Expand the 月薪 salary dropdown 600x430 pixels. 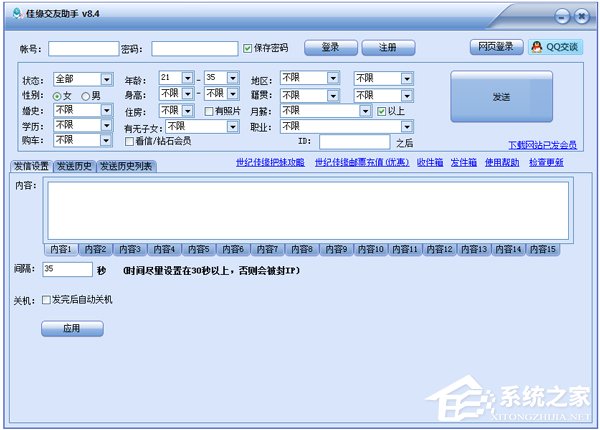coord(365,111)
